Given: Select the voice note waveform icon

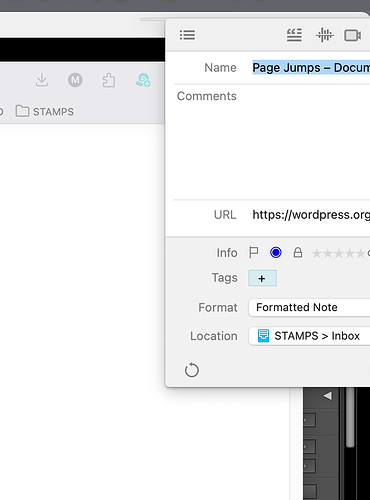Looking at the screenshot, I should (325, 35).
